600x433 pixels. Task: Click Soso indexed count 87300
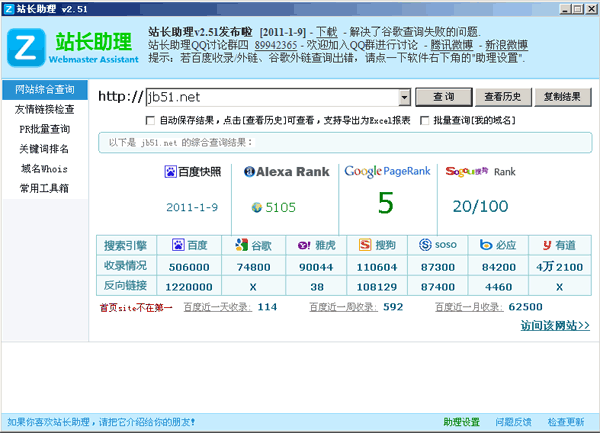point(438,267)
